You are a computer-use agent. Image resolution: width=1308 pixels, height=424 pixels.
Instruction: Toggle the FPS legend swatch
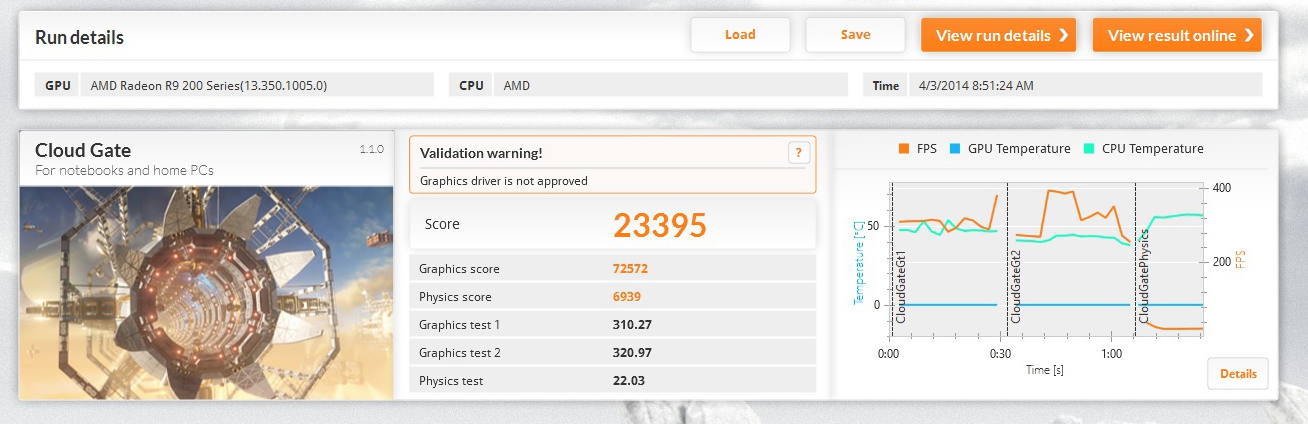[x=904, y=149]
